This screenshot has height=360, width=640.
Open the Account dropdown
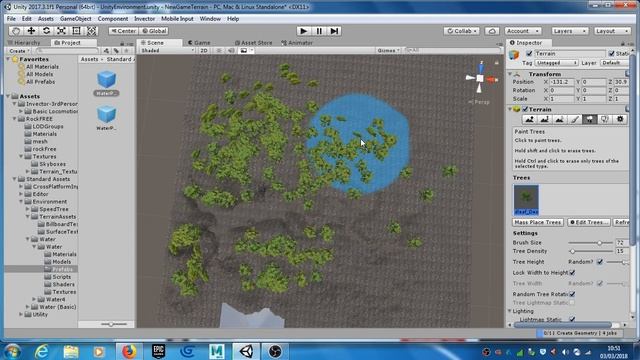[523, 31]
